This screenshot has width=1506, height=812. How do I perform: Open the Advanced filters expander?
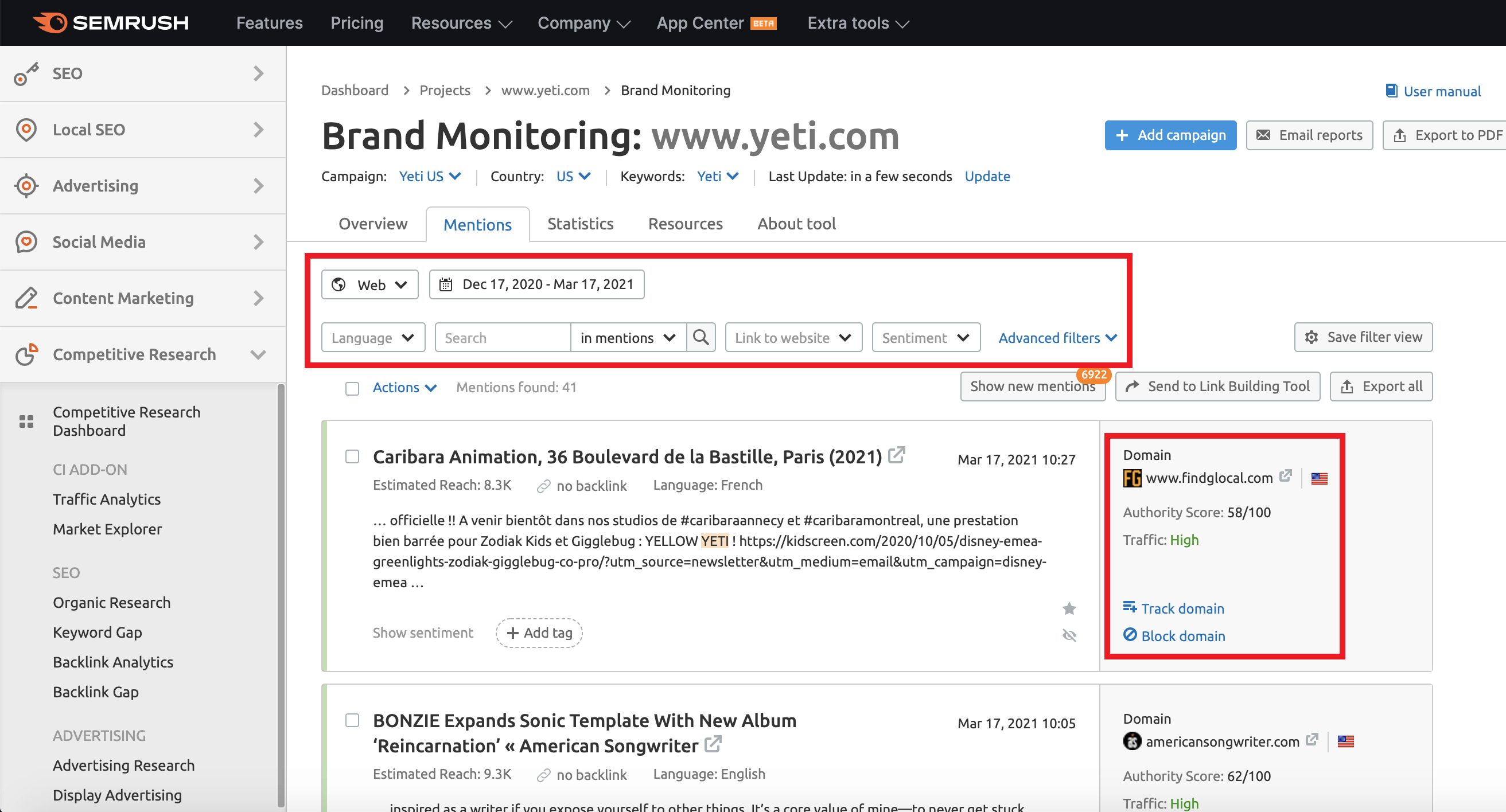coord(1056,337)
